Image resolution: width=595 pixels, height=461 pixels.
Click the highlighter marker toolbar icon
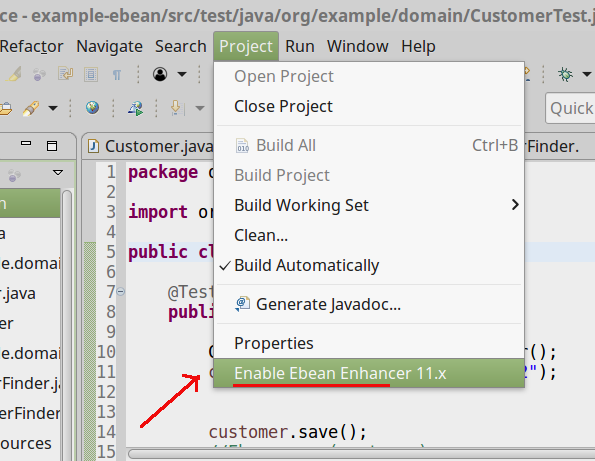[14, 74]
